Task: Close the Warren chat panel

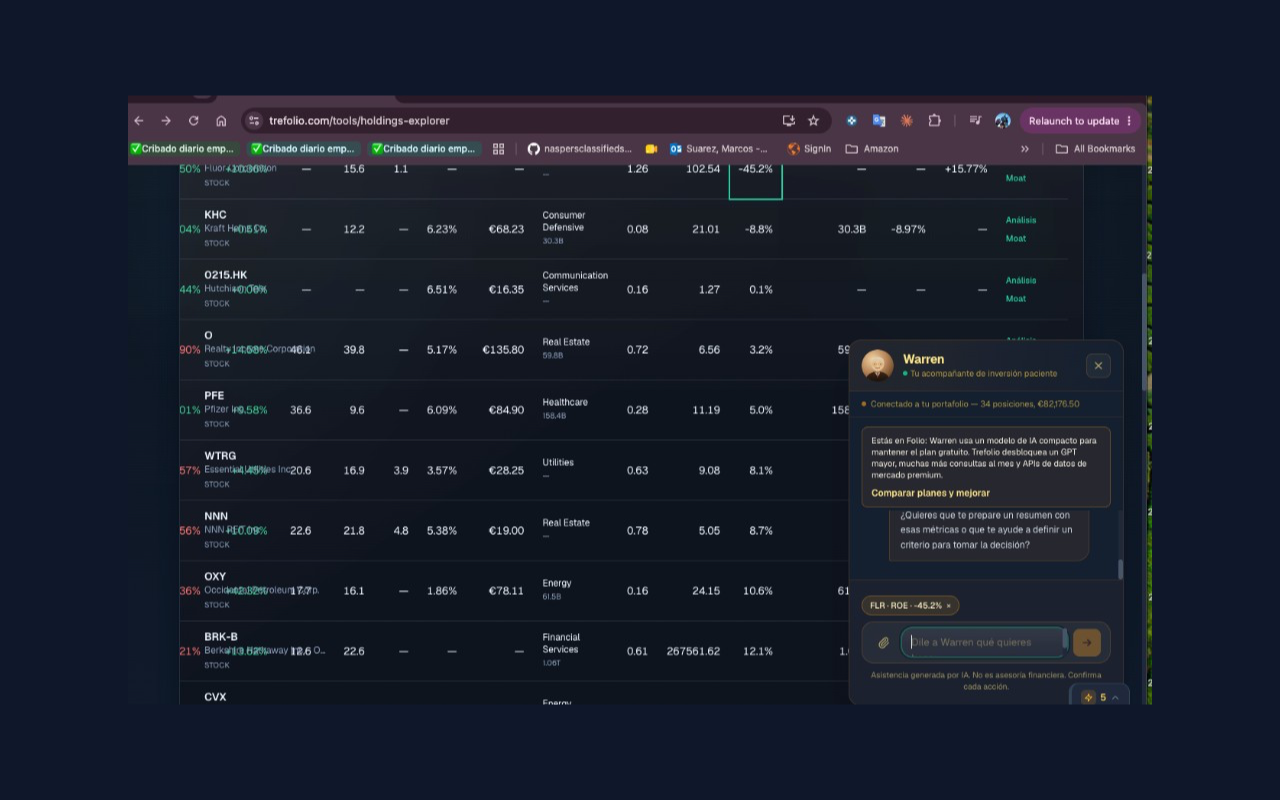Action: click(x=1098, y=366)
